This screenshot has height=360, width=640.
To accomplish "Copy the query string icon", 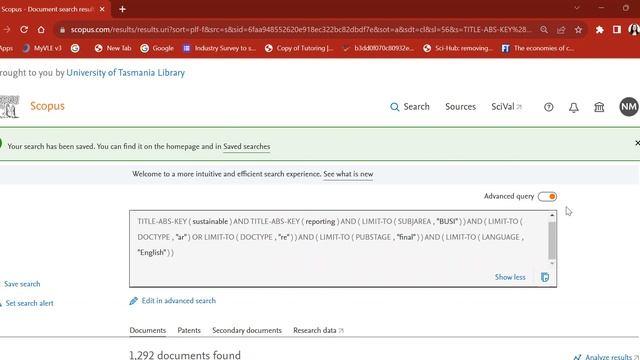I will (545, 277).
